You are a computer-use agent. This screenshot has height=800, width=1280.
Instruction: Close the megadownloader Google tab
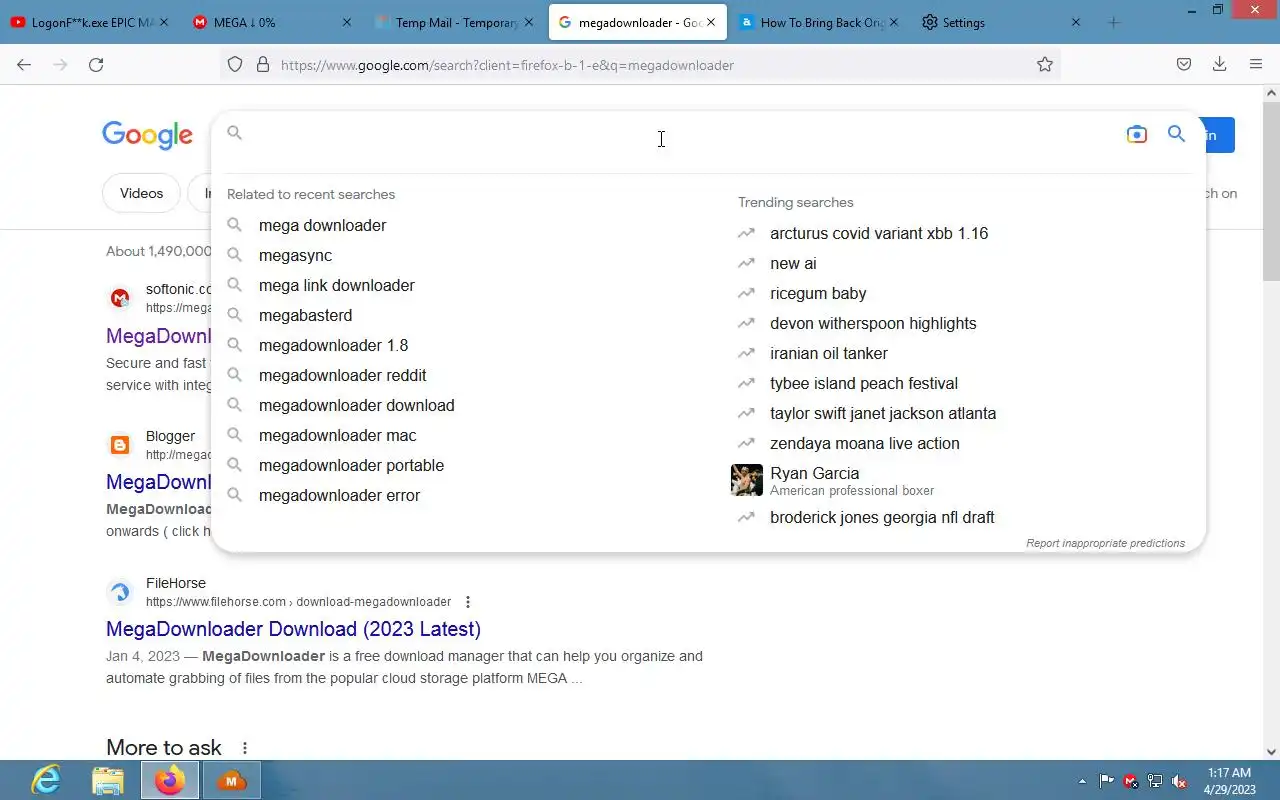coord(711,22)
